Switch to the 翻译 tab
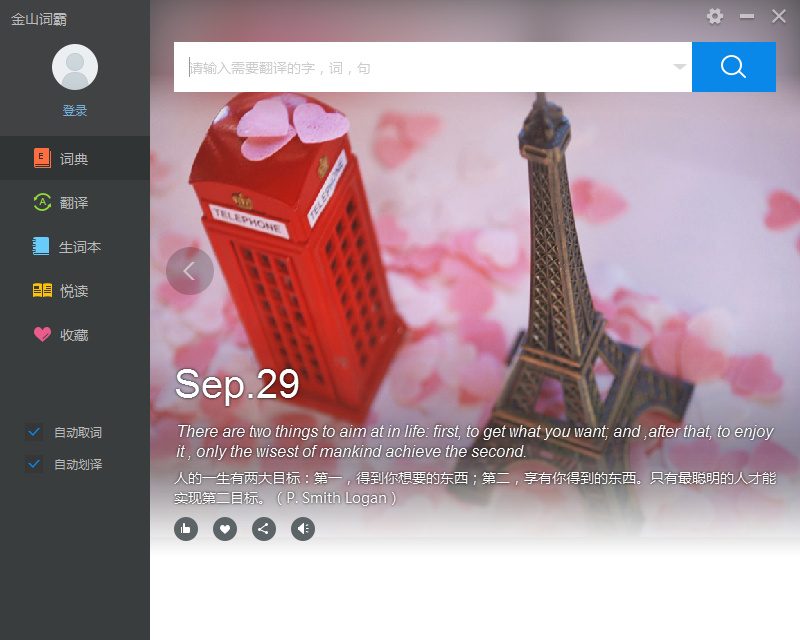Image resolution: width=800 pixels, height=640 pixels. click(x=74, y=202)
